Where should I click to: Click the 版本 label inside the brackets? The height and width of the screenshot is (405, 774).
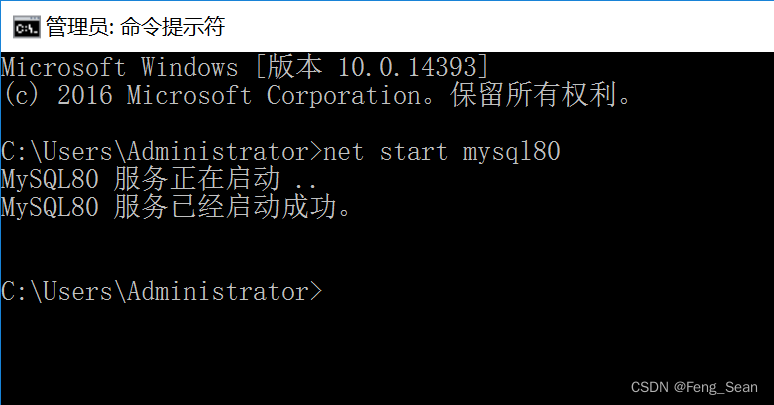click(x=295, y=67)
